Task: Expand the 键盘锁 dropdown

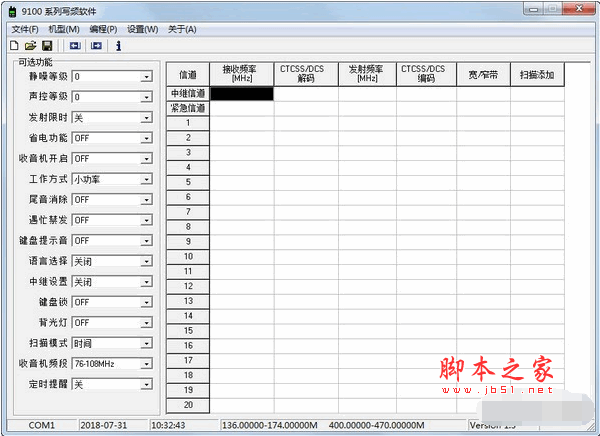Action: 146,302
